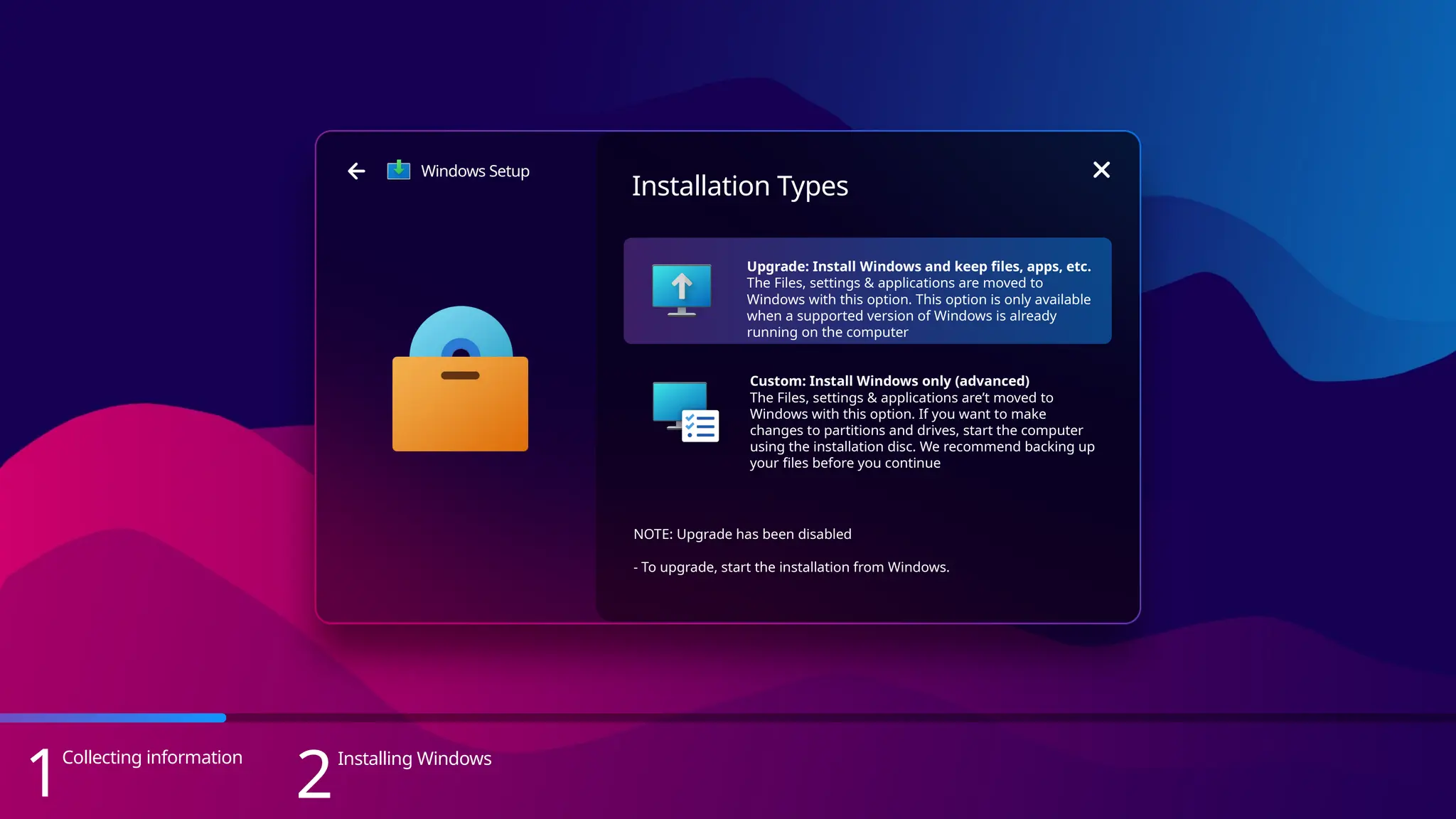Click the upgrade monitor arrow icon
Image resolution: width=1456 pixels, height=819 pixels.
pyautogui.click(x=682, y=290)
